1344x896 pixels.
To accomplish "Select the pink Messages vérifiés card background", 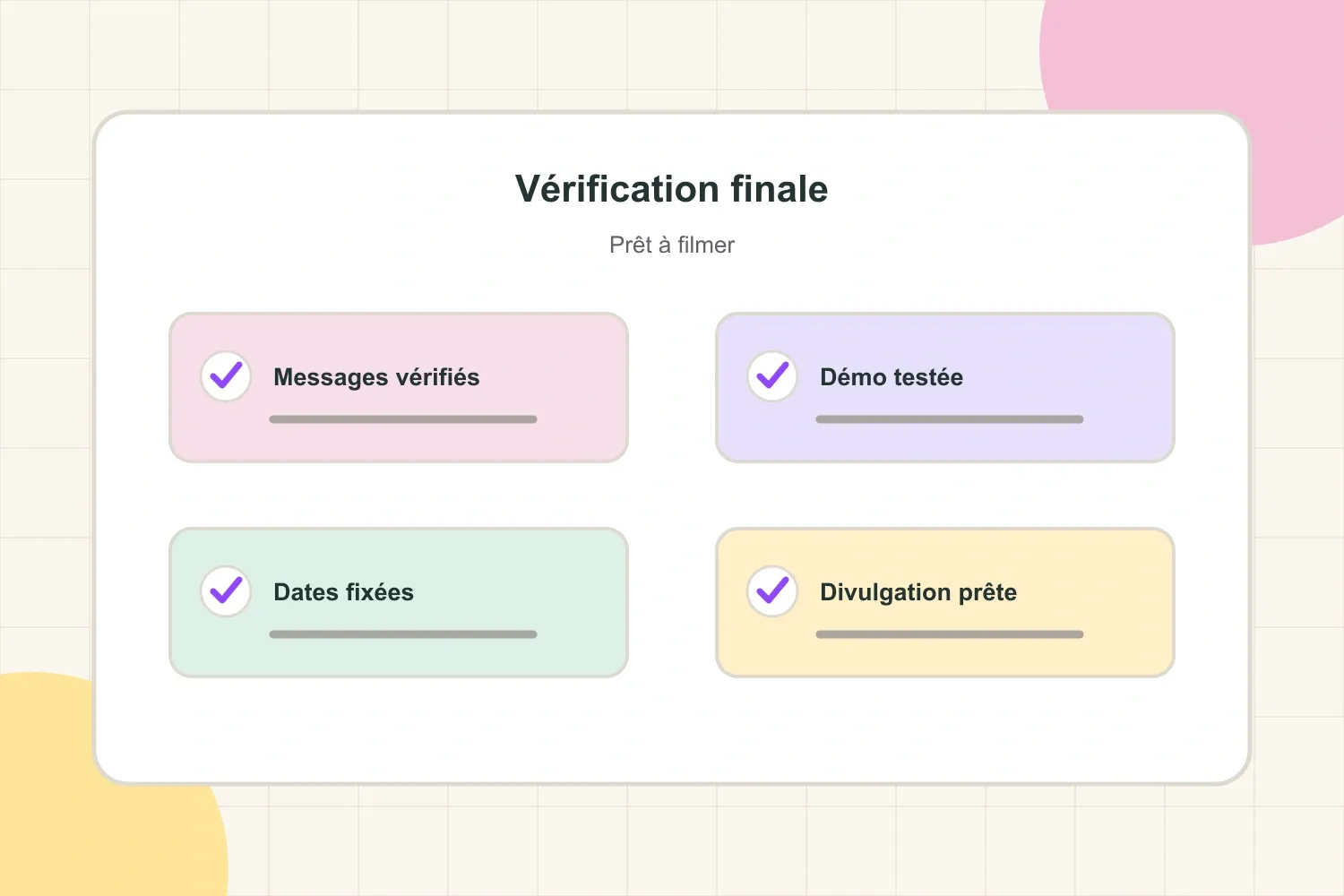I will coord(399,388).
